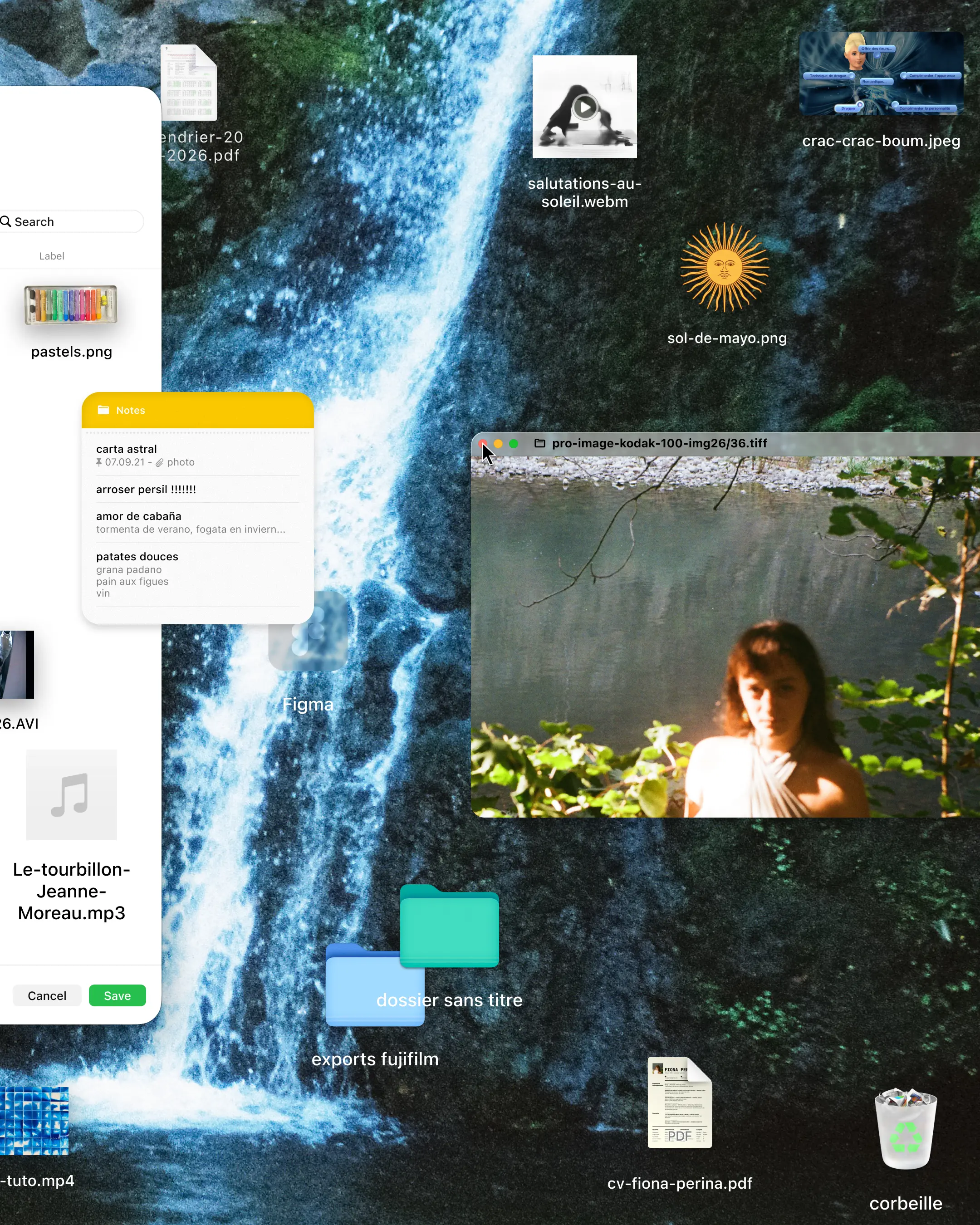Open the cv-fiona-perina.pdf document
Screen dimensions: 980x1225
click(680, 1102)
